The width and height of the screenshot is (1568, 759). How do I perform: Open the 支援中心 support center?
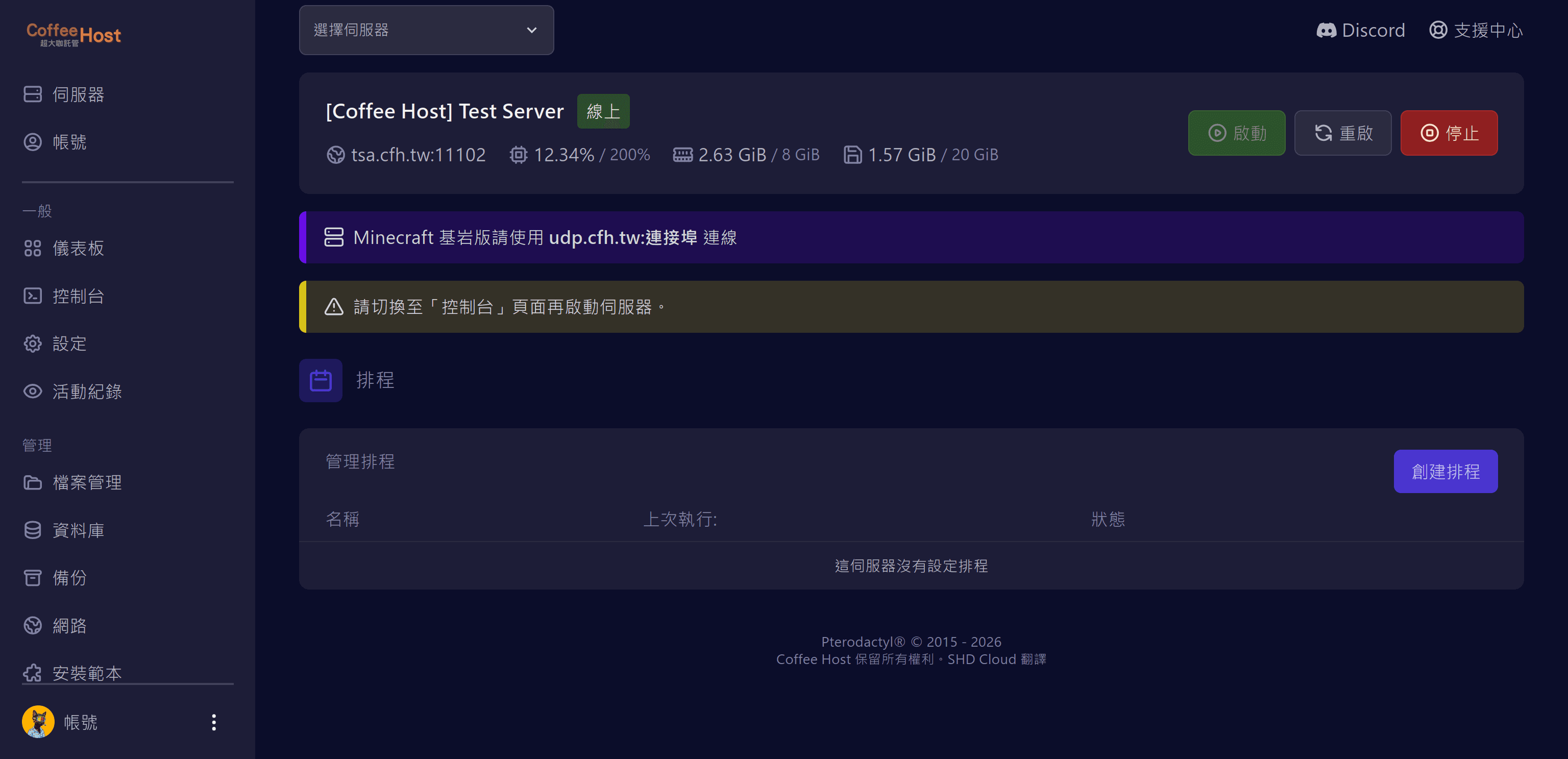[1476, 30]
